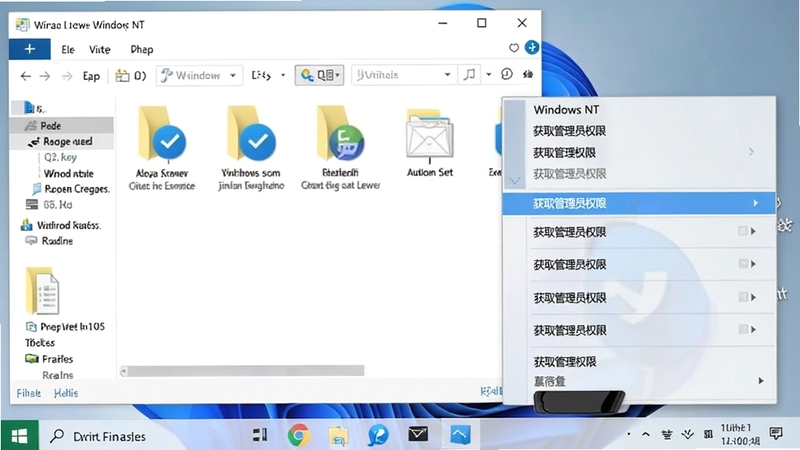Click the horizontal scrollbar thumb
Image resolution: width=800 pixels, height=450 pixels.
tap(246, 371)
